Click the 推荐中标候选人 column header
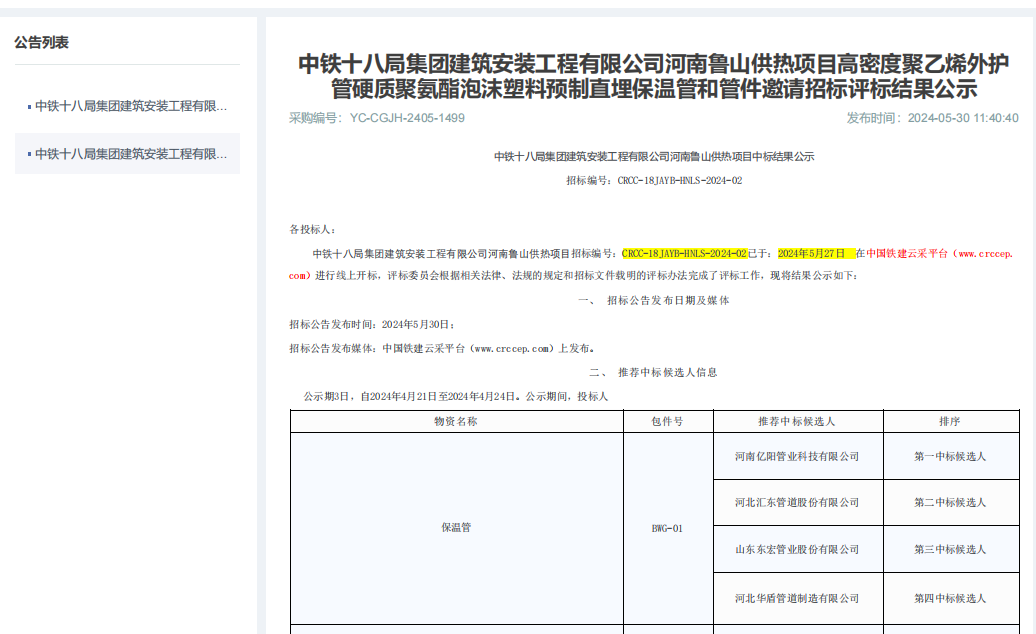The width and height of the screenshot is (1036, 634). [797, 421]
